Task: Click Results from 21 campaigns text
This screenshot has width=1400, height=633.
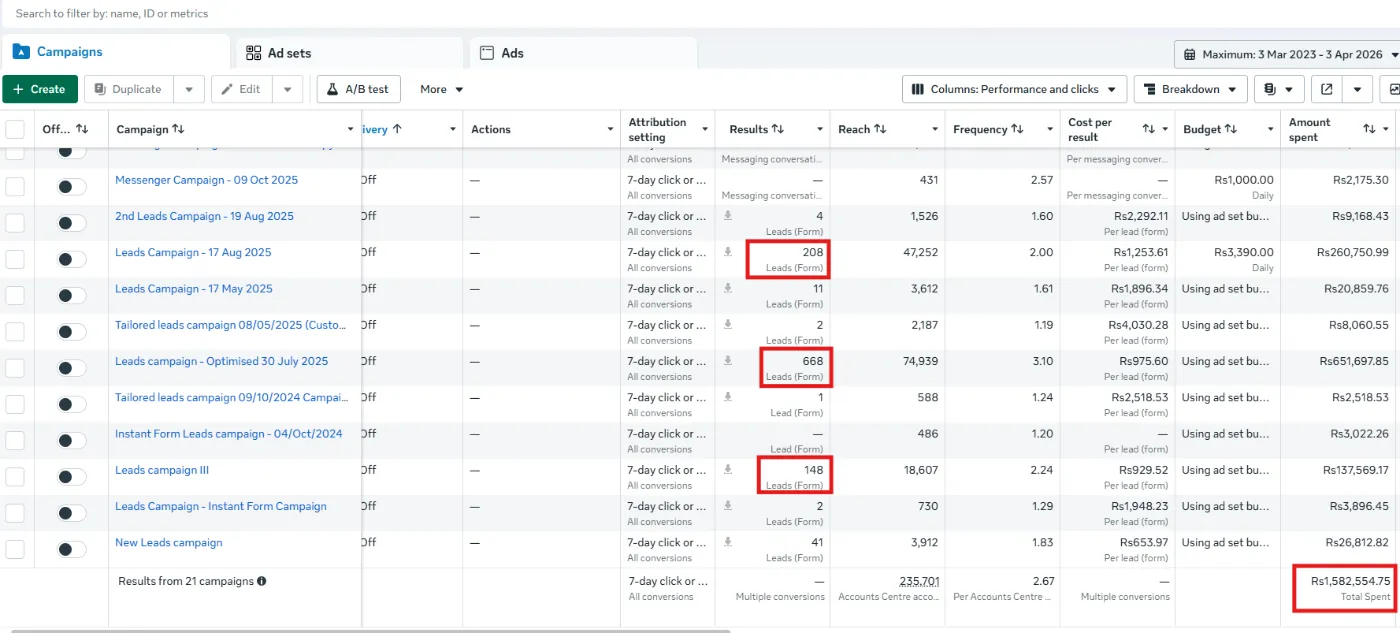Action: (x=186, y=581)
